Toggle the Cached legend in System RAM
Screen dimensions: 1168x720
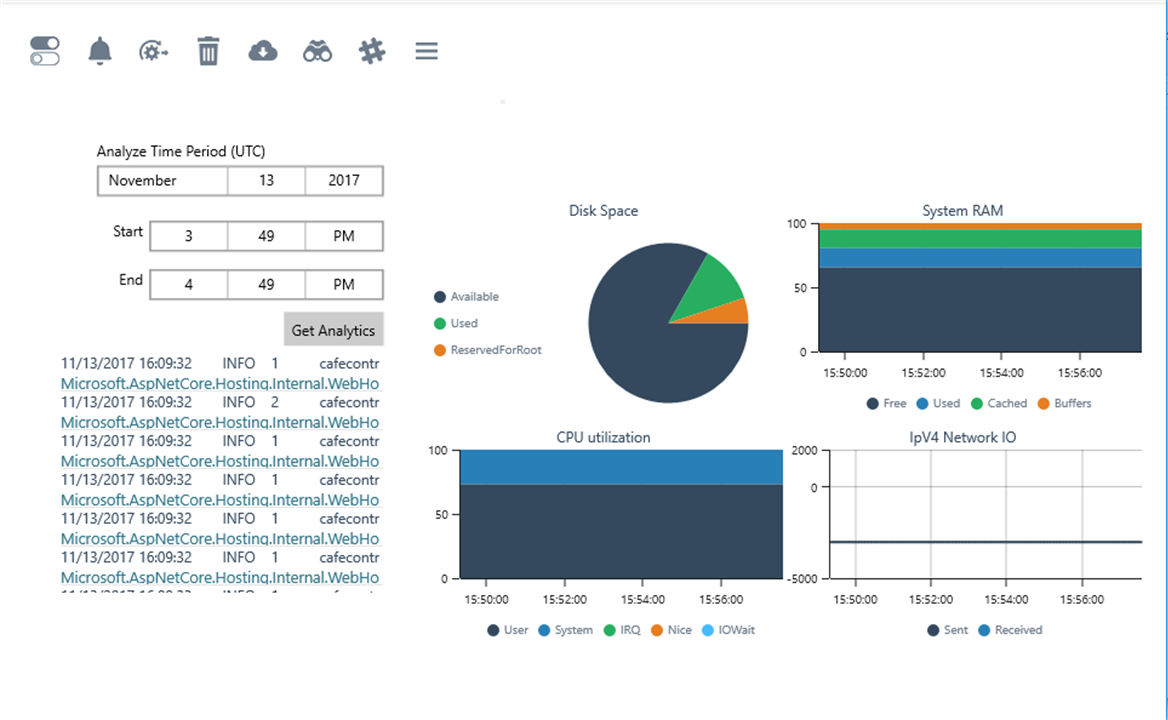pos(999,403)
